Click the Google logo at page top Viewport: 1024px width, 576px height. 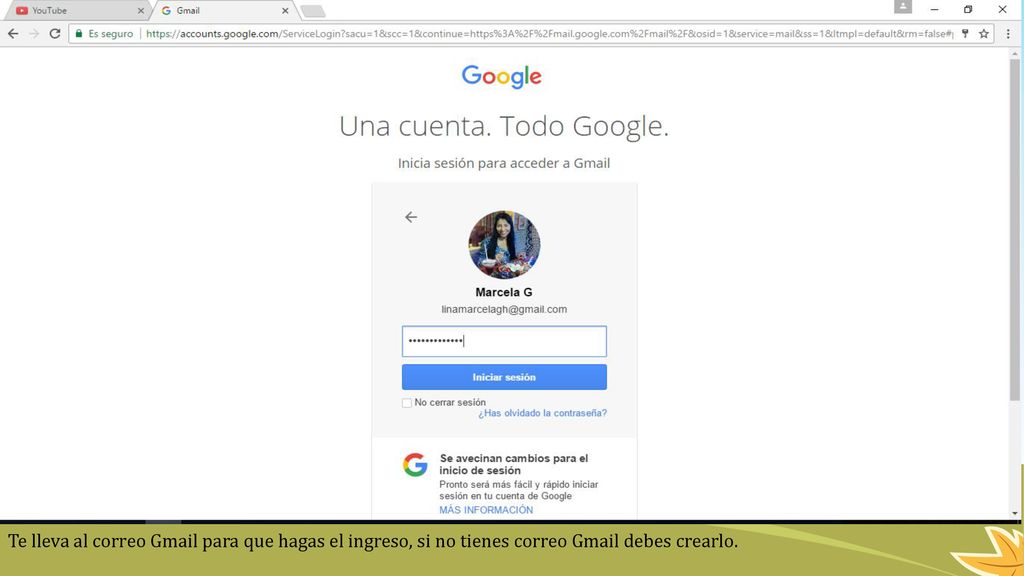tap(502, 76)
